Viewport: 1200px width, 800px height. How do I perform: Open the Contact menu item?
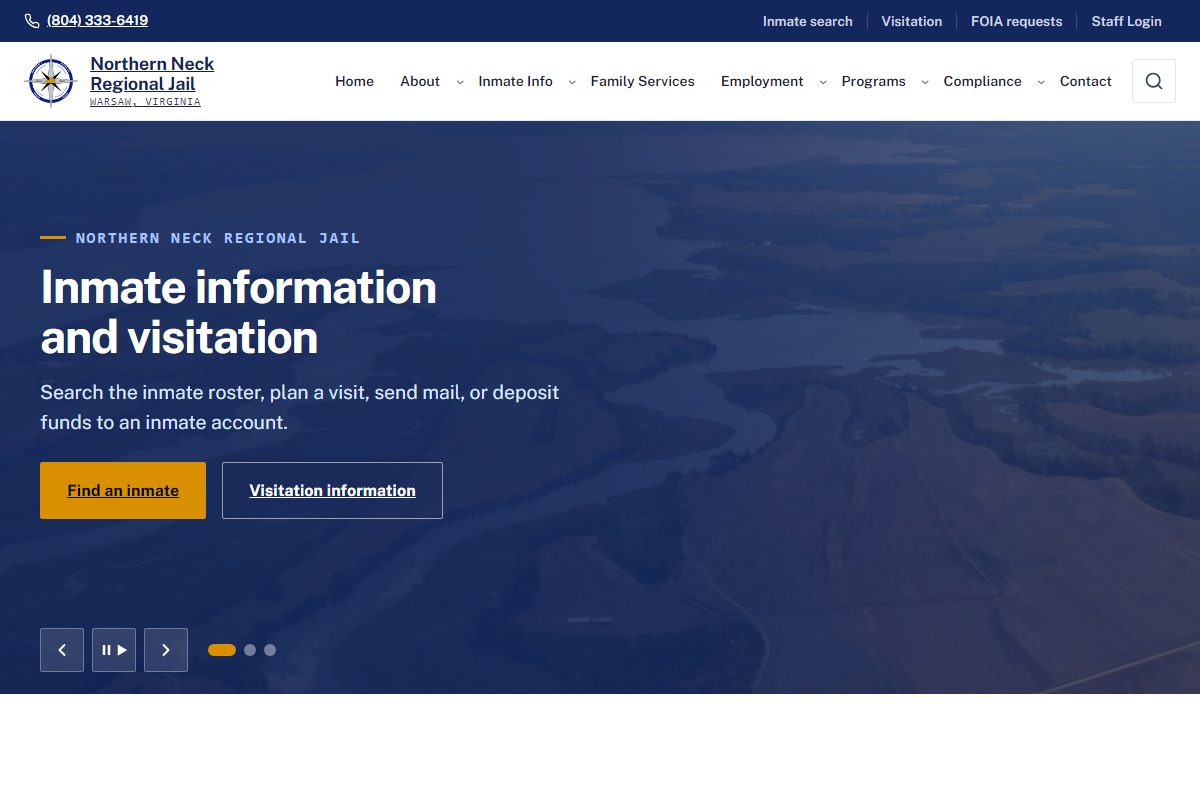[x=1086, y=81]
